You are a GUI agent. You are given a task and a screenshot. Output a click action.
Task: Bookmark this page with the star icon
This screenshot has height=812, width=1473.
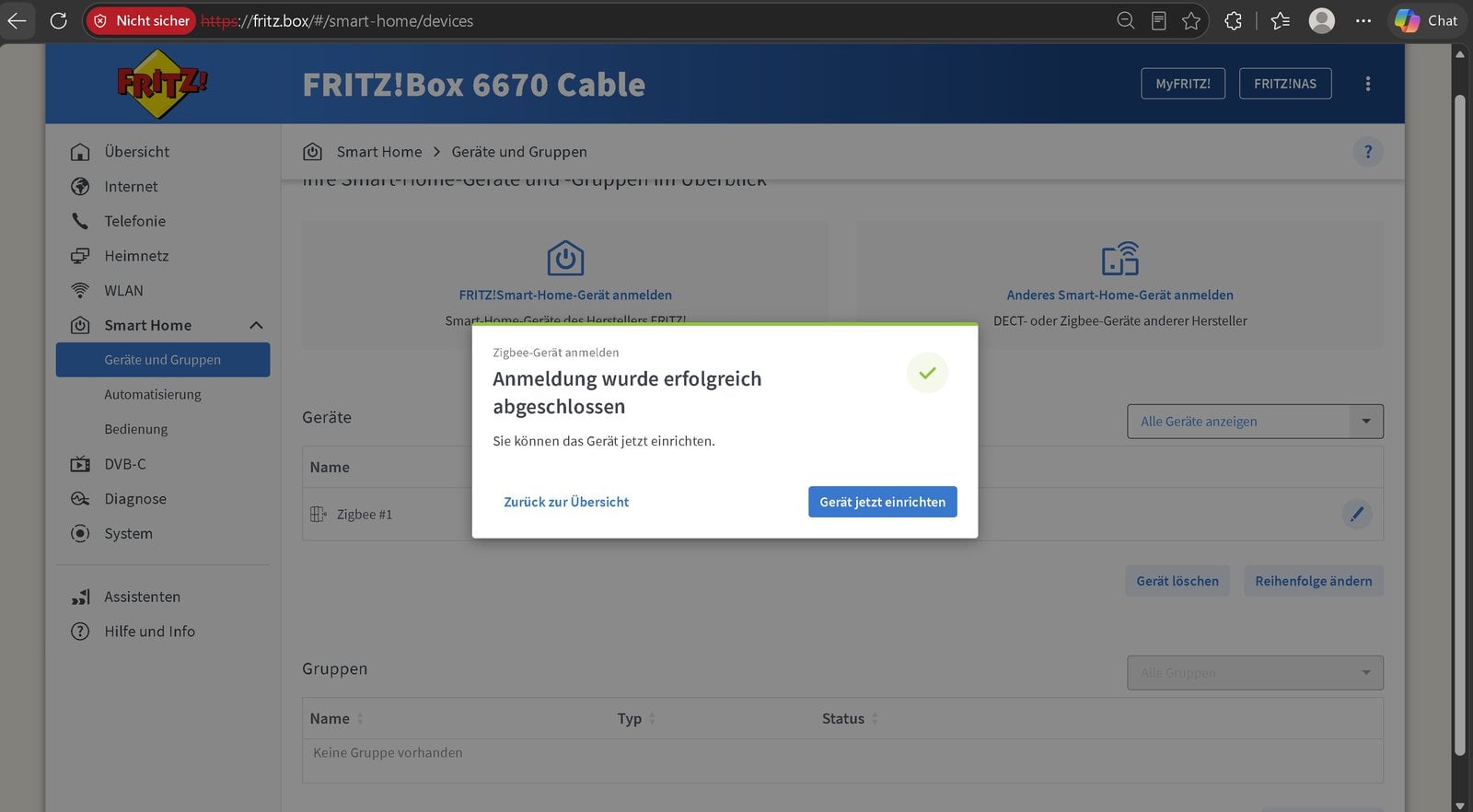pos(1191,20)
